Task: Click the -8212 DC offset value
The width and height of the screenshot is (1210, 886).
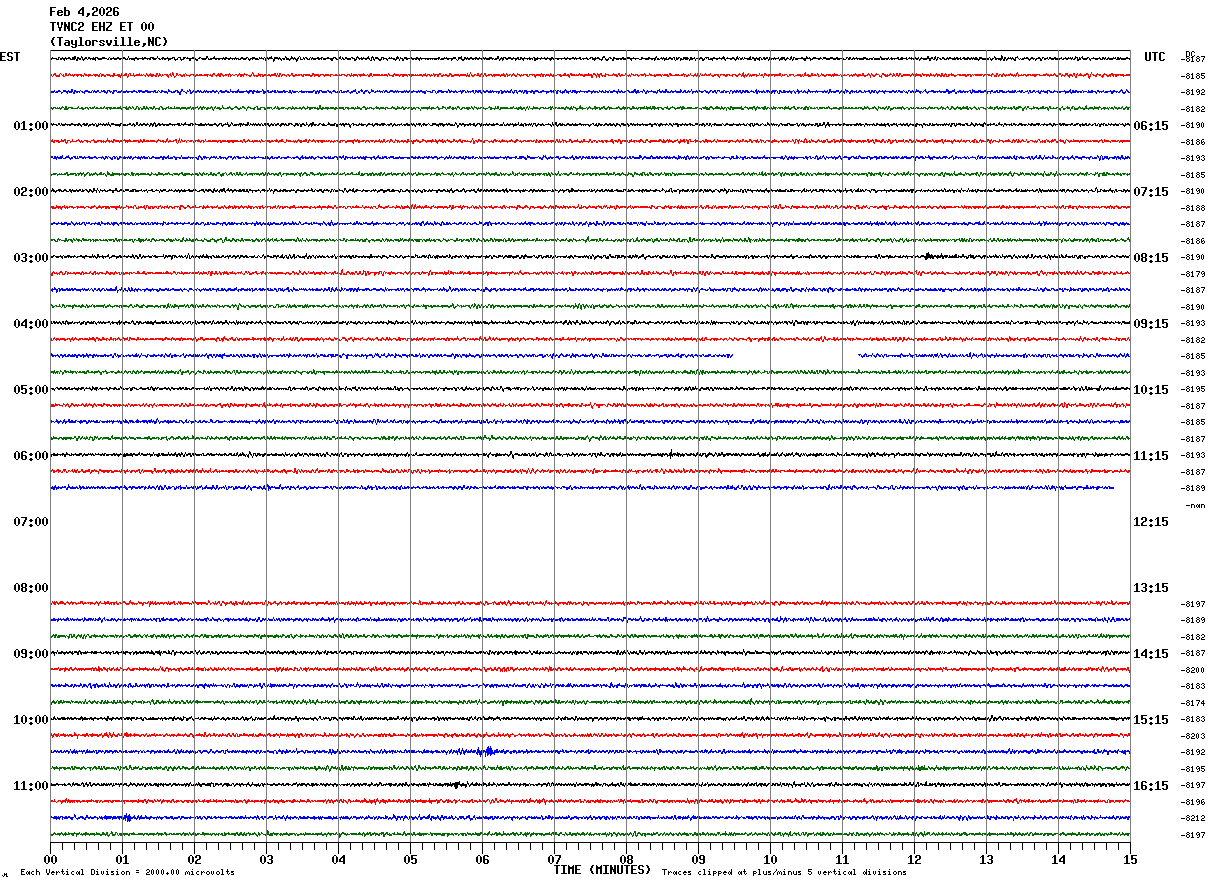Action: (1194, 818)
